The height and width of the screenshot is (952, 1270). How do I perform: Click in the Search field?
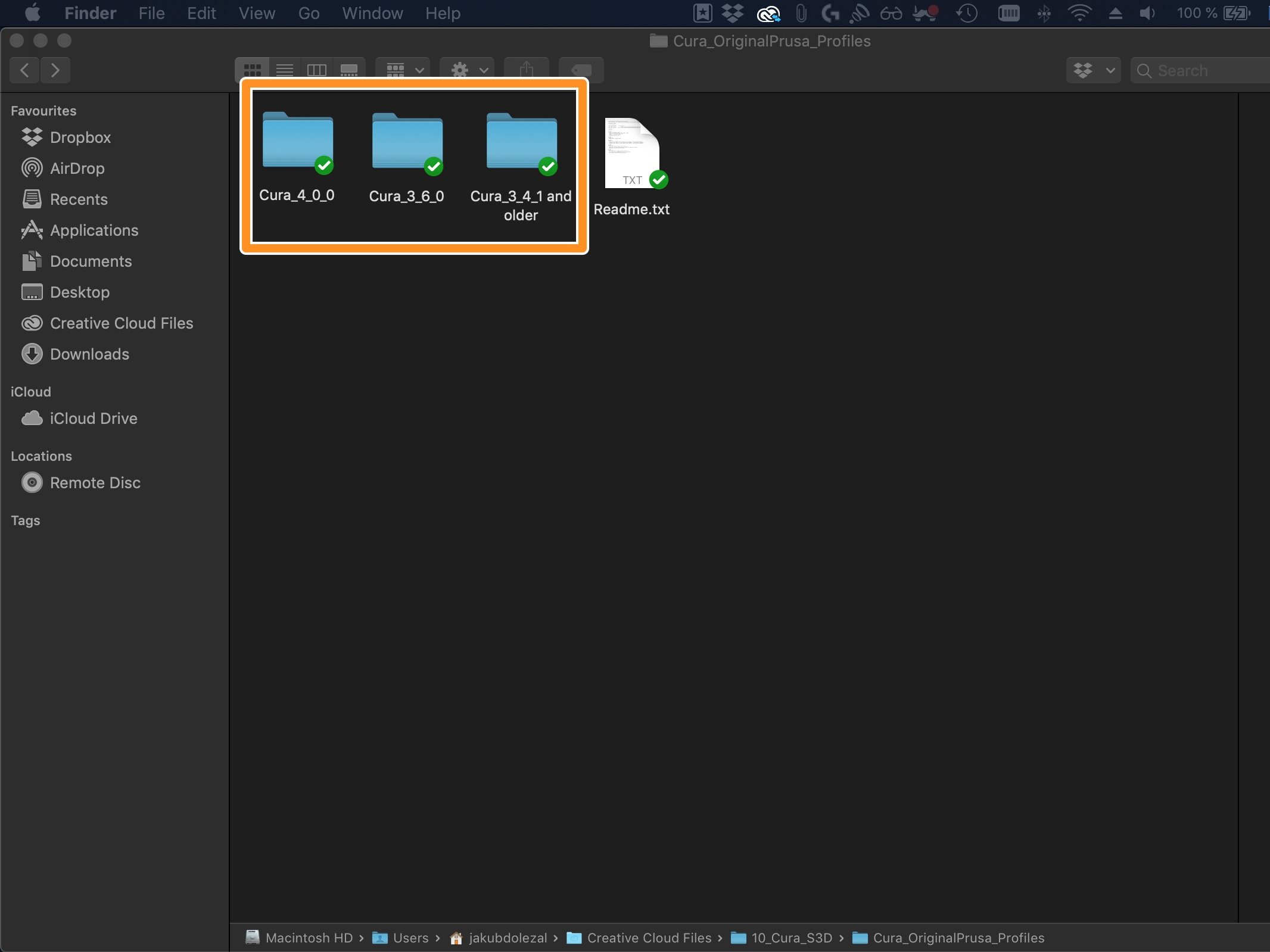(x=1200, y=71)
